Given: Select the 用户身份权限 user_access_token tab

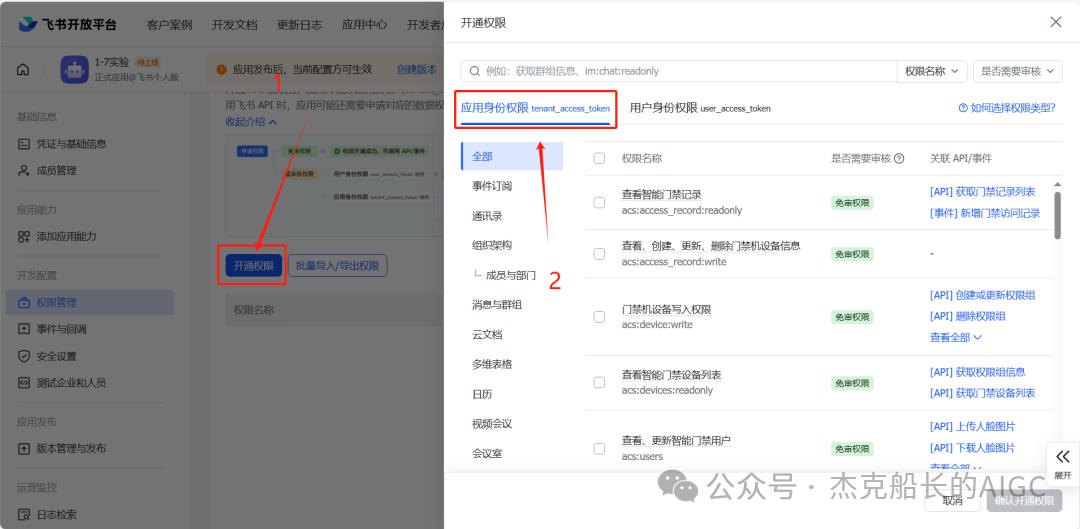Looking at the screenshot, I should (x=700, y=108).
